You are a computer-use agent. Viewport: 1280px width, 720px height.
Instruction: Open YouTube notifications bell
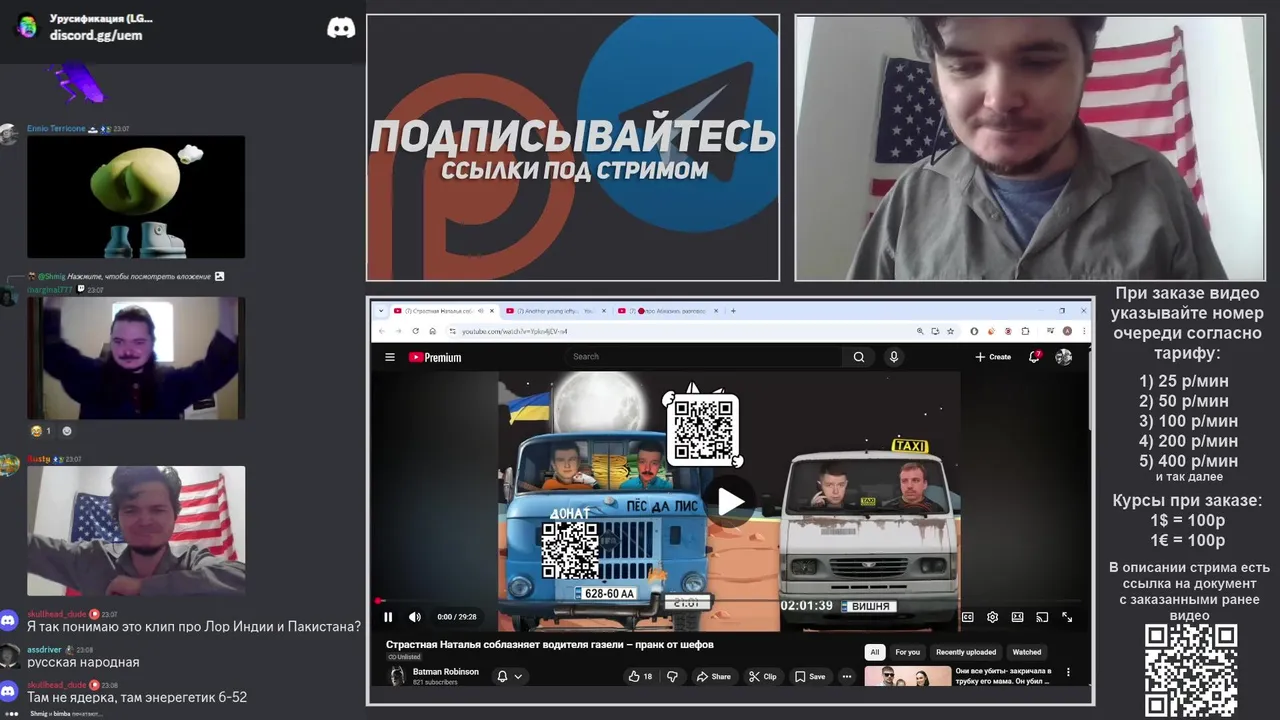tap(1035, 357)
